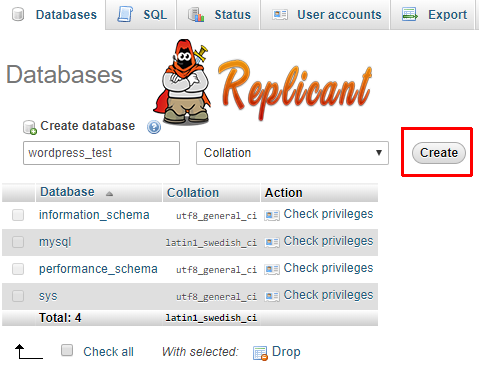Click privileges icon in performance_schema row
This screenshot has height=374, width=479.
(272, 269)
